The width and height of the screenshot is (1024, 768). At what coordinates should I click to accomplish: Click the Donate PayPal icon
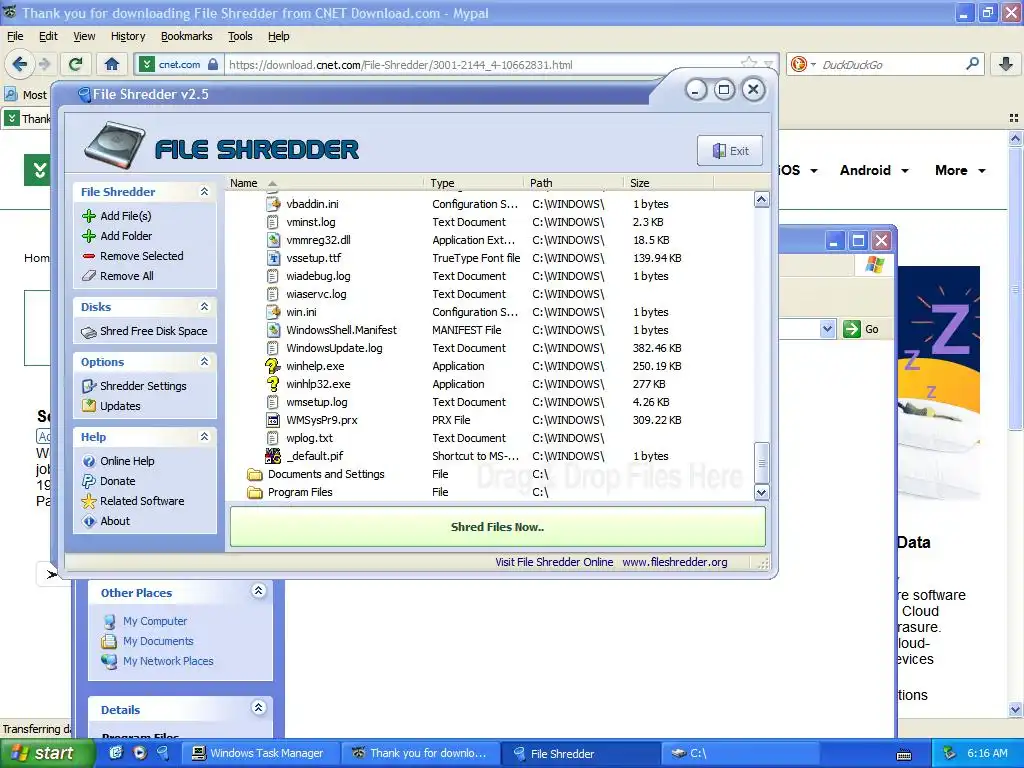89,481
